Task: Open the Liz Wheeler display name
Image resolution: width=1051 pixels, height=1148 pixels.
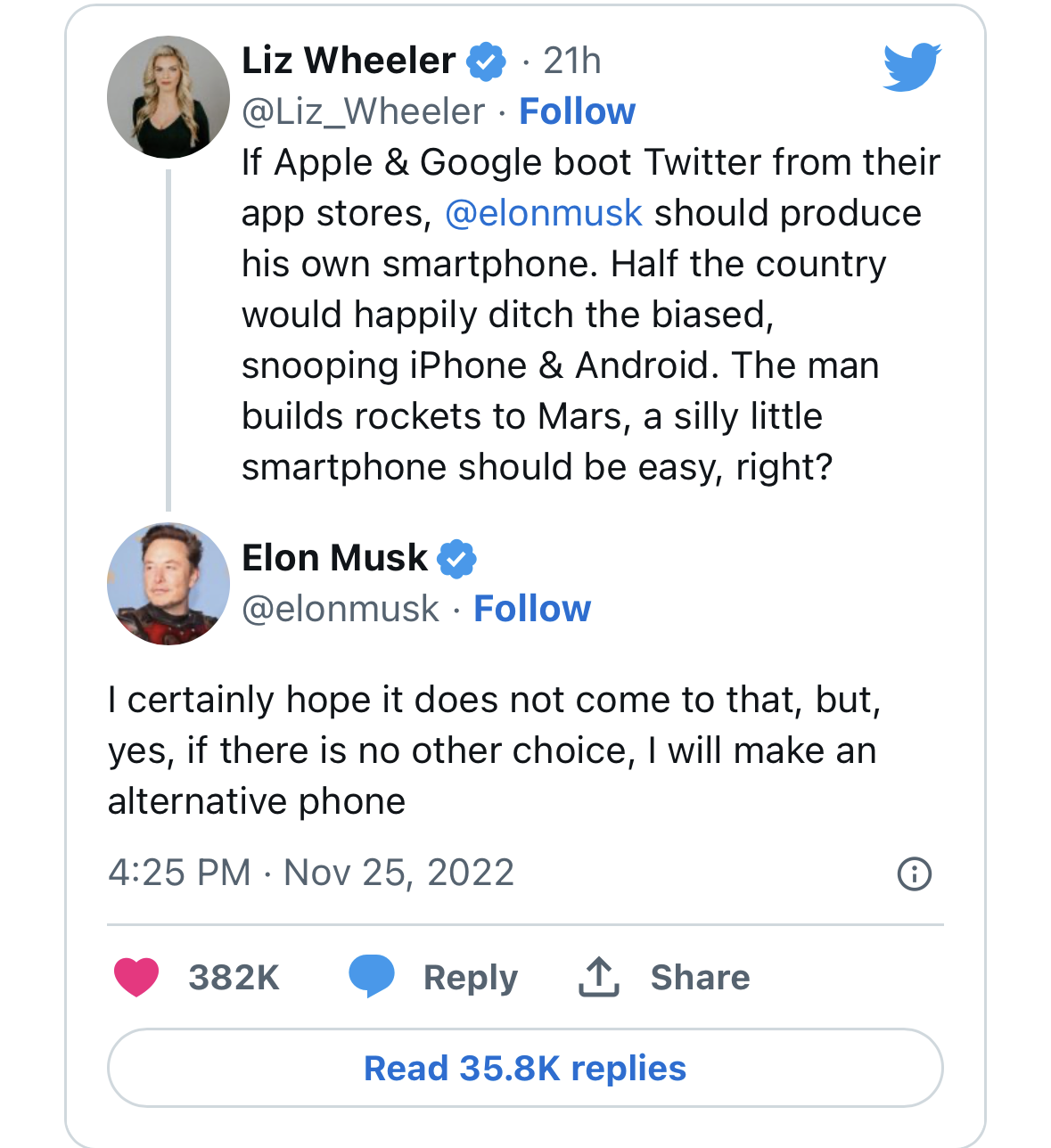Action: click(349, 61)
